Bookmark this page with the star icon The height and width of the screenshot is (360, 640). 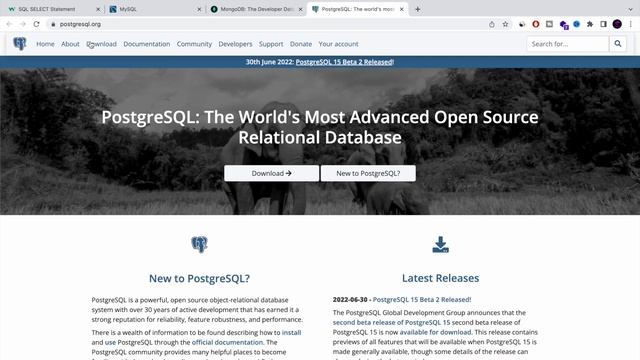tap(505, 24)
